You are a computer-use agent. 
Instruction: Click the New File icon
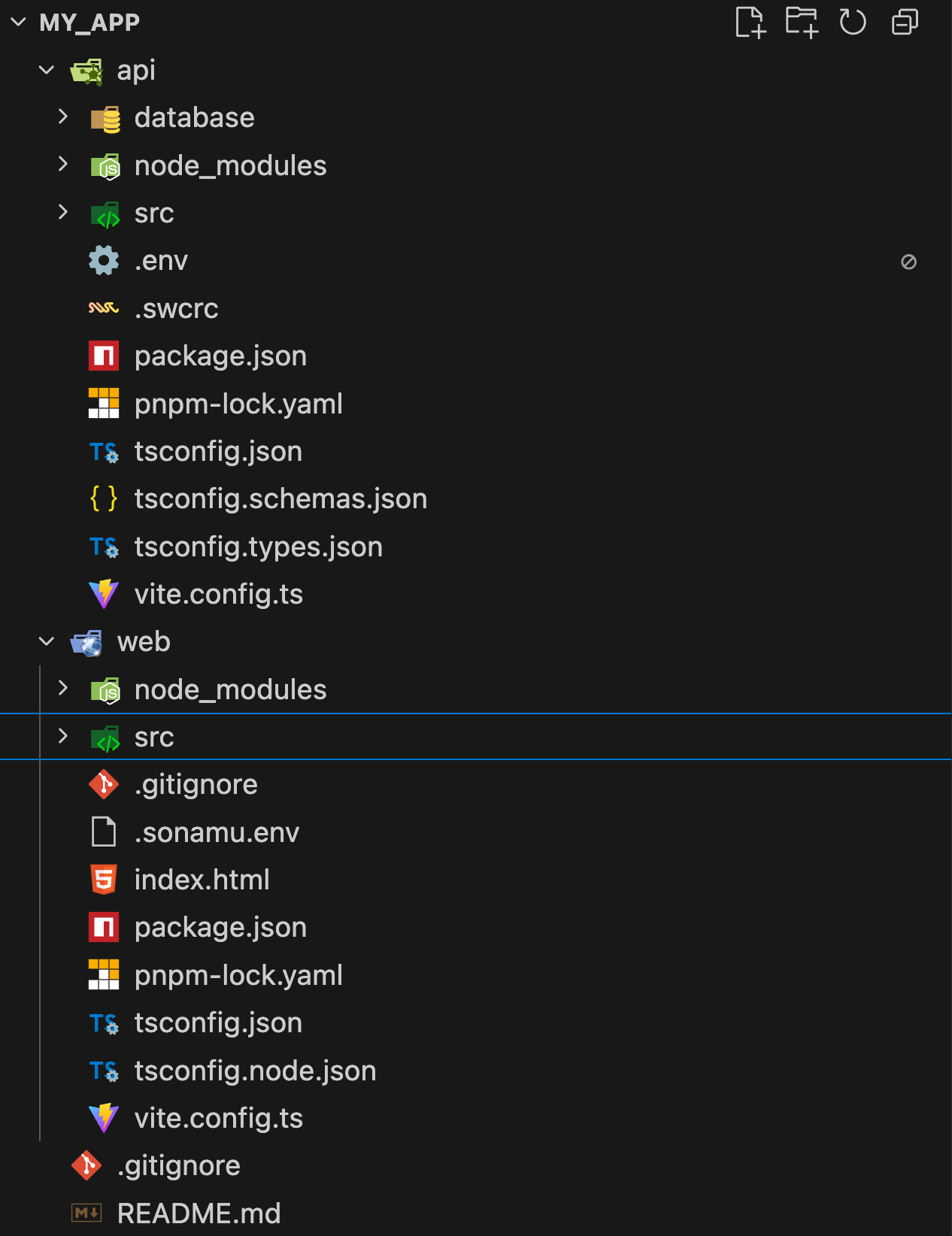click(x=750, y=22)
